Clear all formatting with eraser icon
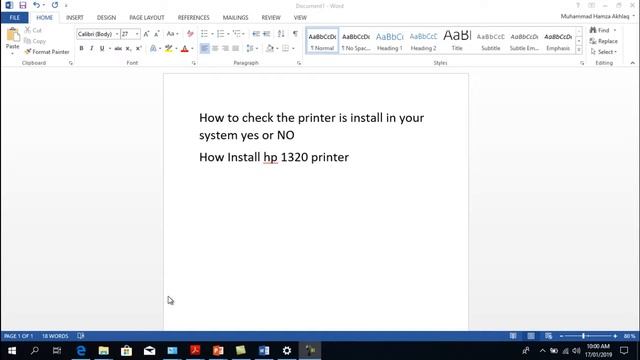Viewport: 640px width, 360px height. [x=190, y=34]
